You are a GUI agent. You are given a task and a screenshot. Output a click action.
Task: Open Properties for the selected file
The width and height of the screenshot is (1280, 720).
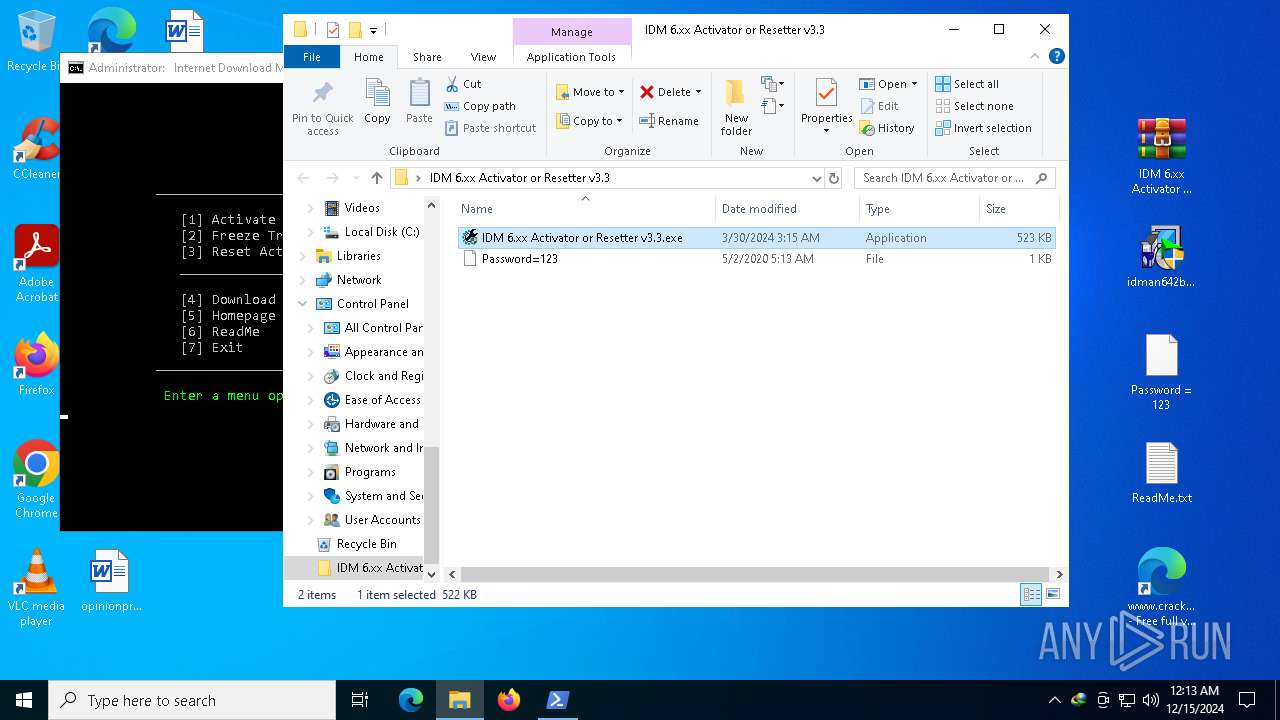click(826, 107)
